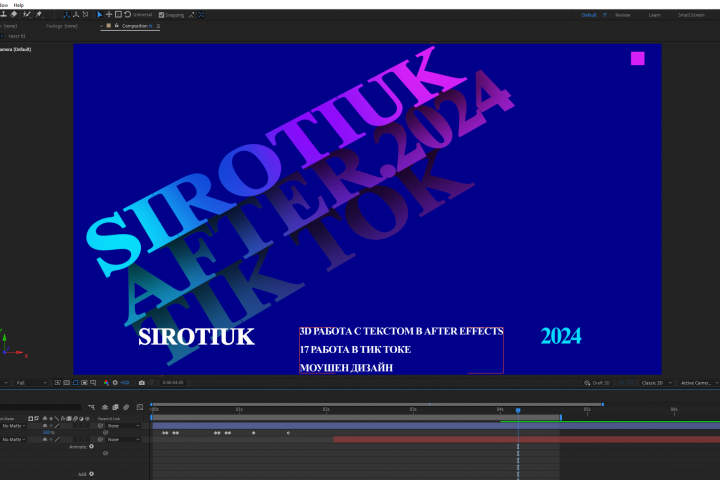
Task: Activate the View Axis mode icon
Action: [85, 15]
